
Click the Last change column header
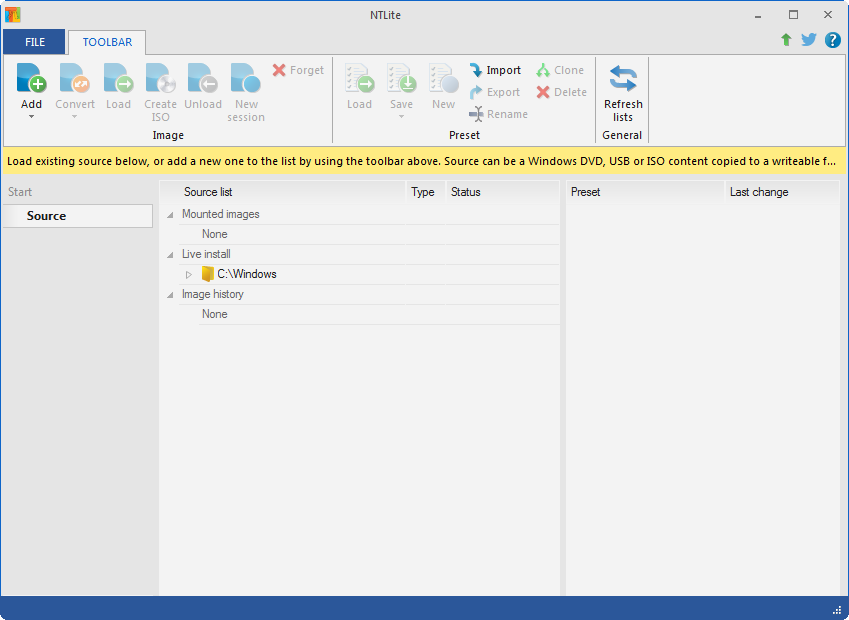coord(782,192)
